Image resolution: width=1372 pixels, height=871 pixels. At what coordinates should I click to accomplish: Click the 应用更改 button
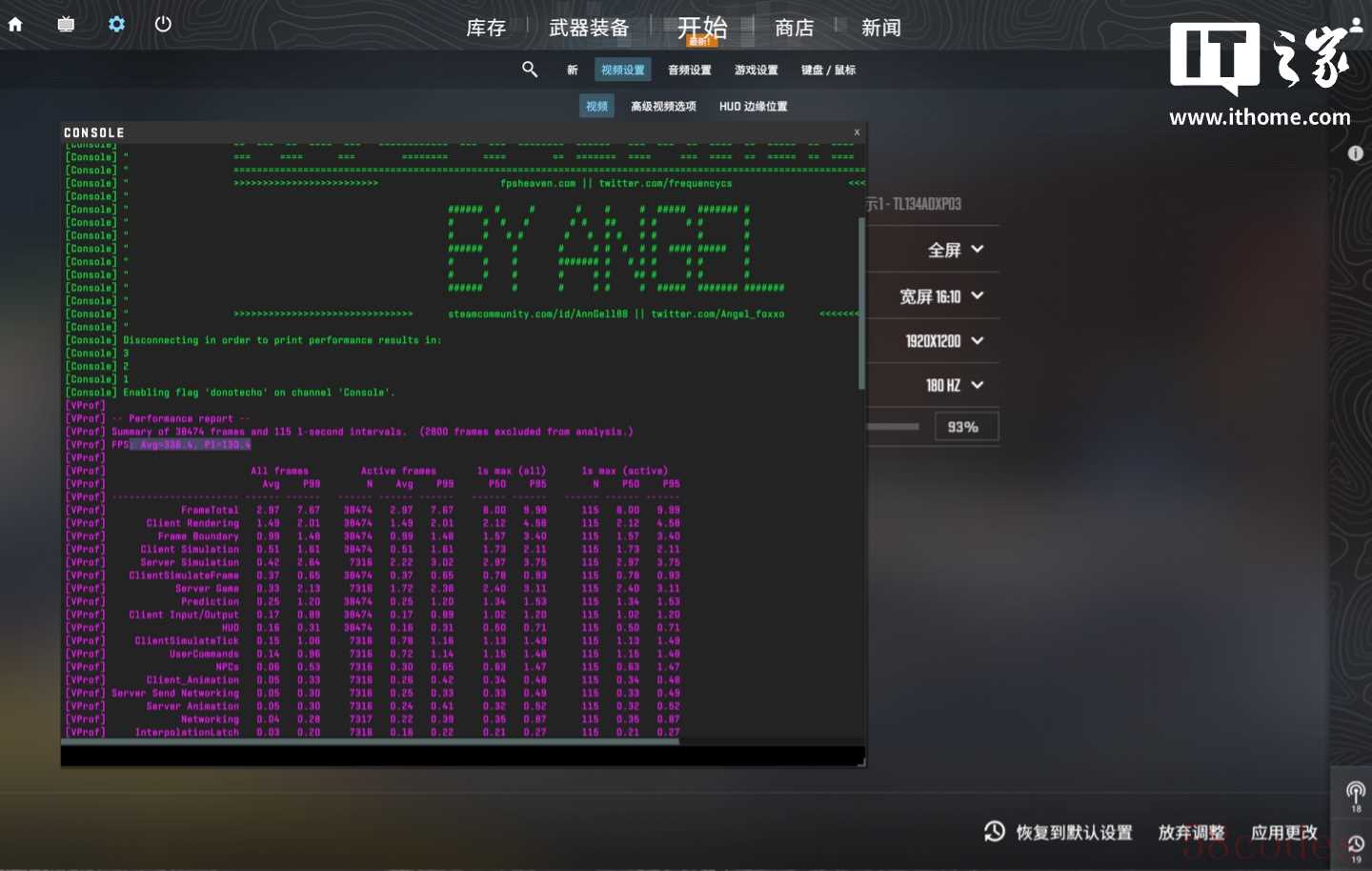point(1283,832)
